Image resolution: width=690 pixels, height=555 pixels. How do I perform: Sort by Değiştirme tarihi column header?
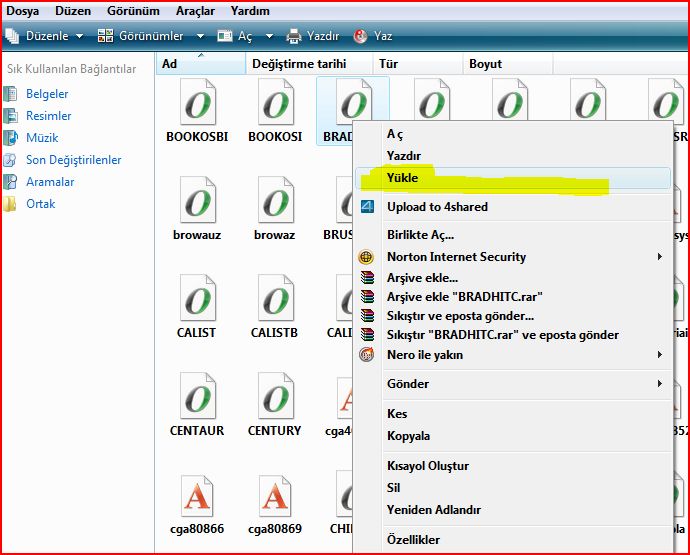tap(299, 64)
